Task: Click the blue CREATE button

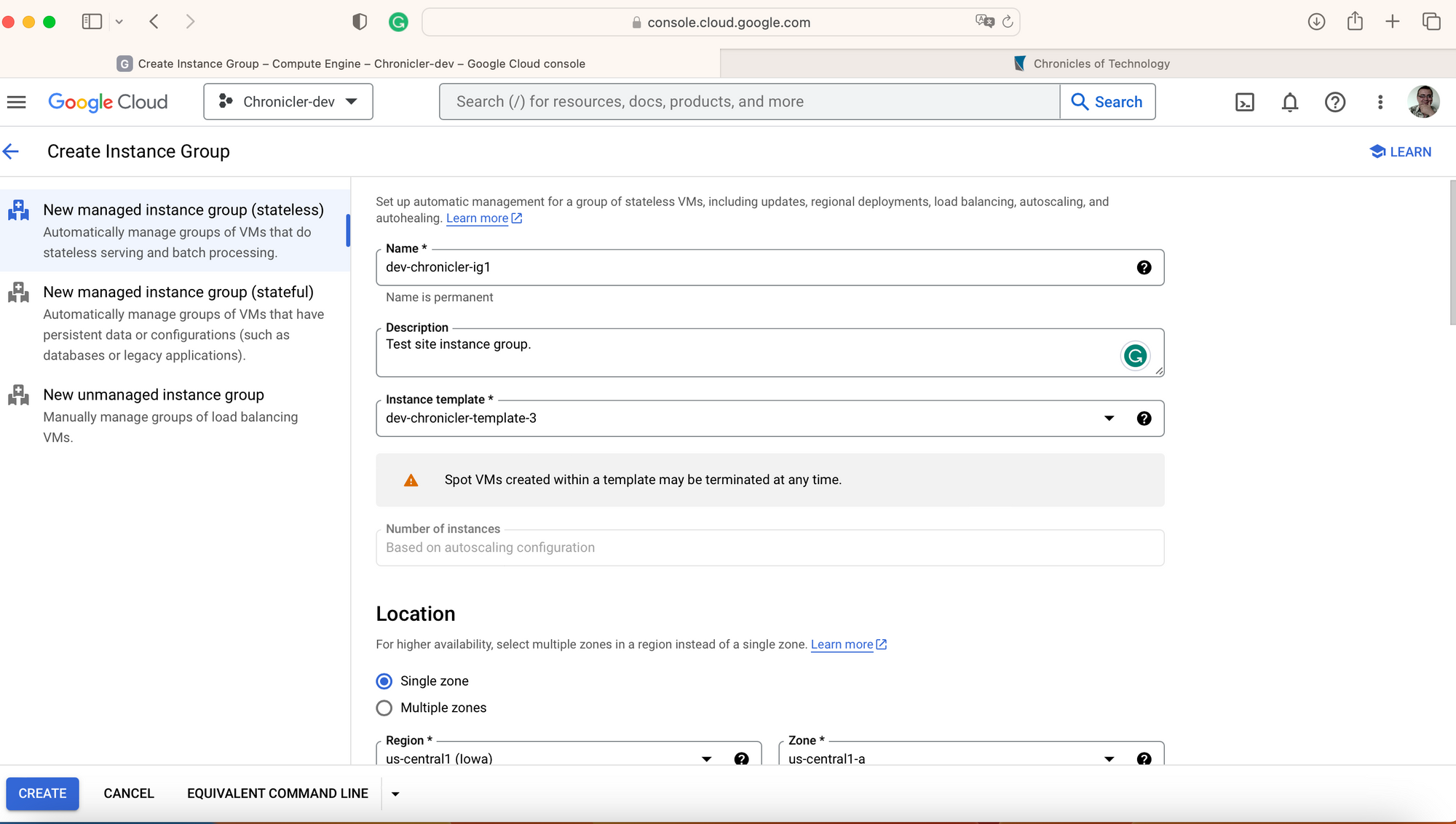Action: [42, 793]
